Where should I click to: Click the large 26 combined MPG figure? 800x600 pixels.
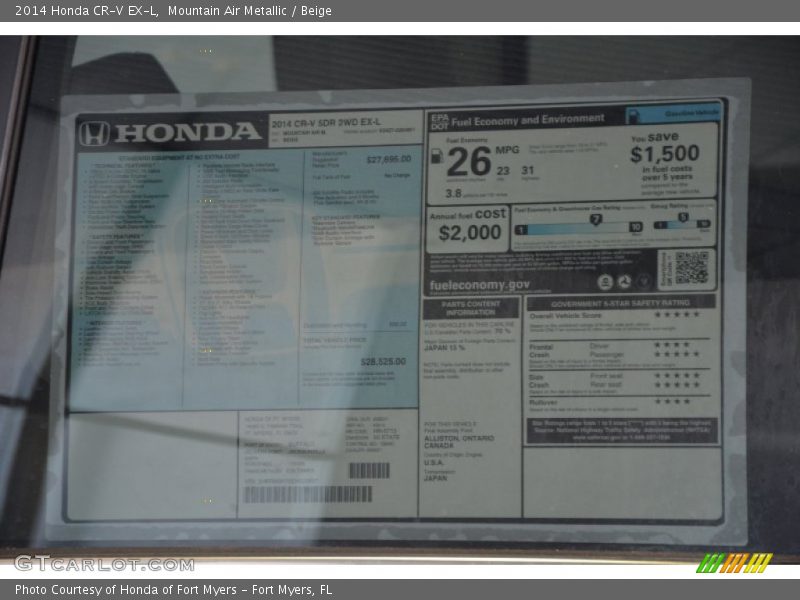(469, 162)
